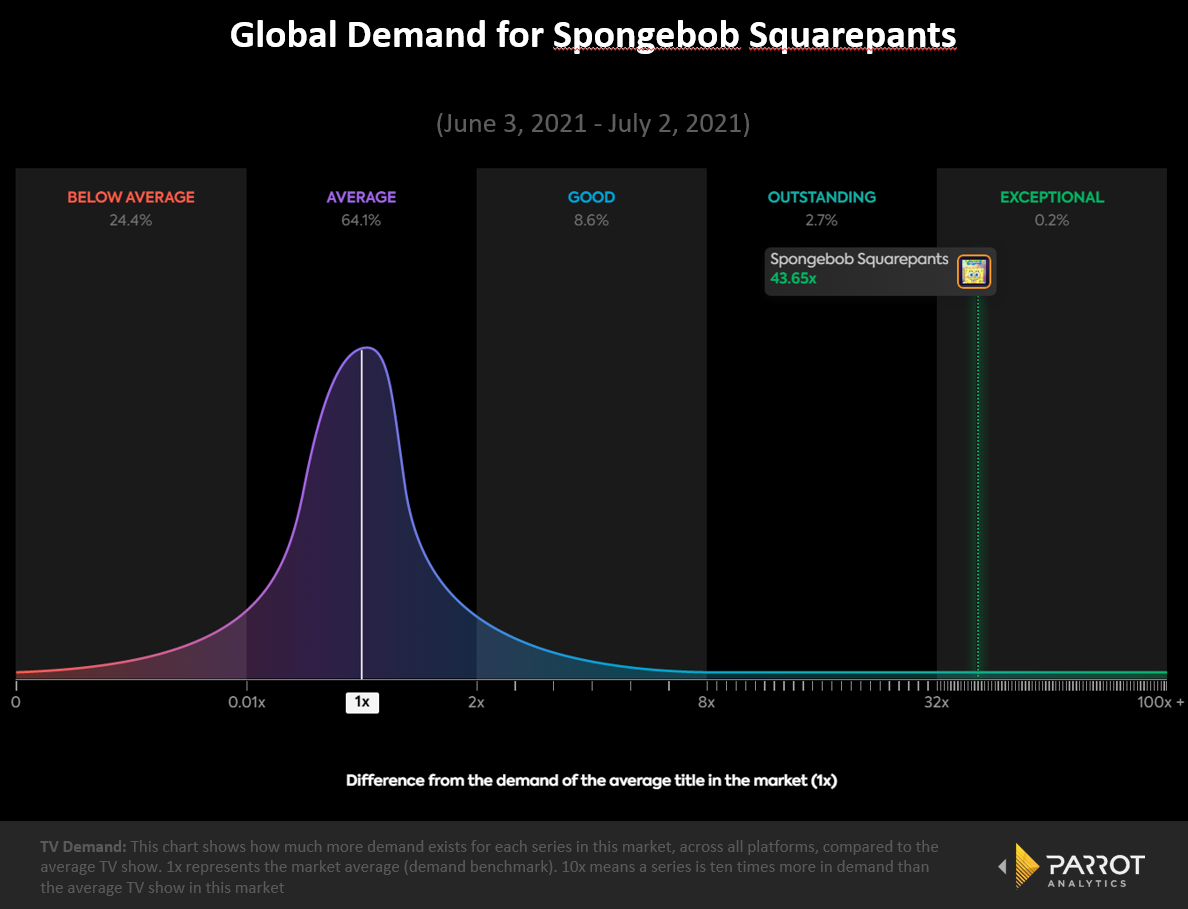
Task: Click the 0.01x axis label
Action: [247, 702]
